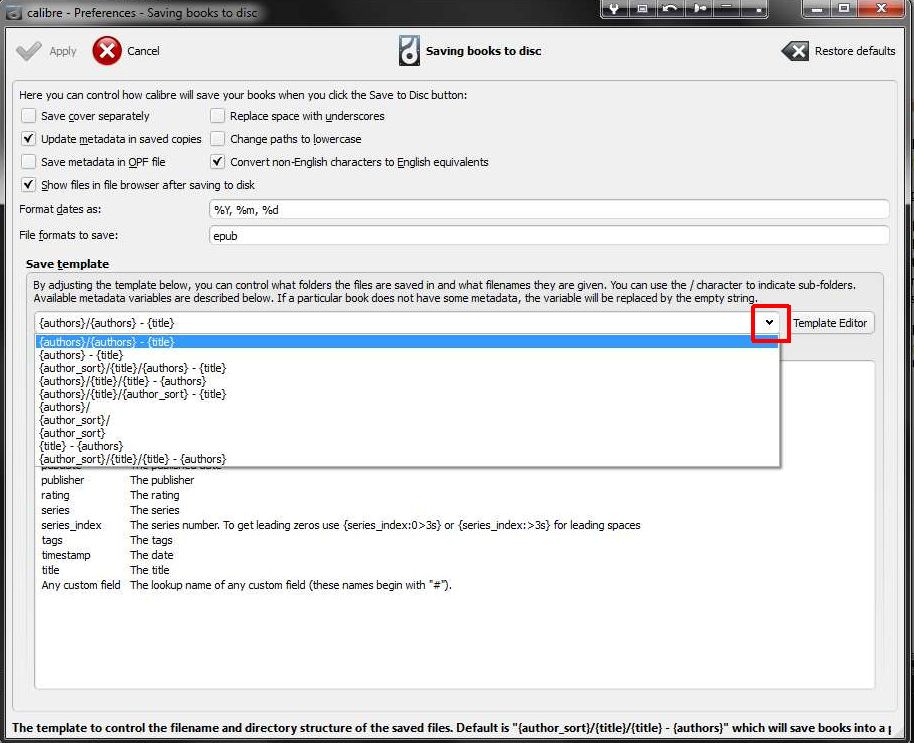
Task: Click the Saving books to disc icon
Action: pyautogui.click(x=409, y=51)
